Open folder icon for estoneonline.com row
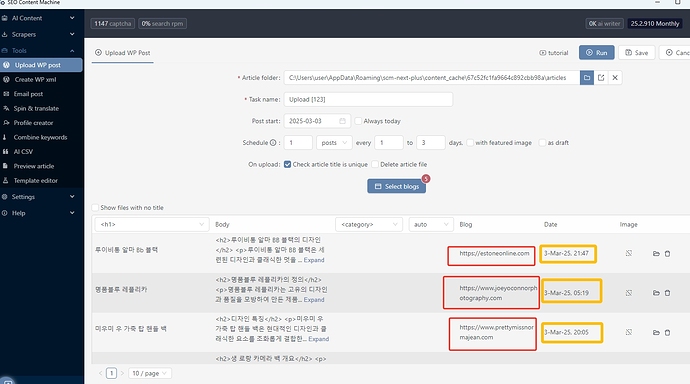Image resolution: width=690 pixels, height=384 pixels. (x=656, y=253)
